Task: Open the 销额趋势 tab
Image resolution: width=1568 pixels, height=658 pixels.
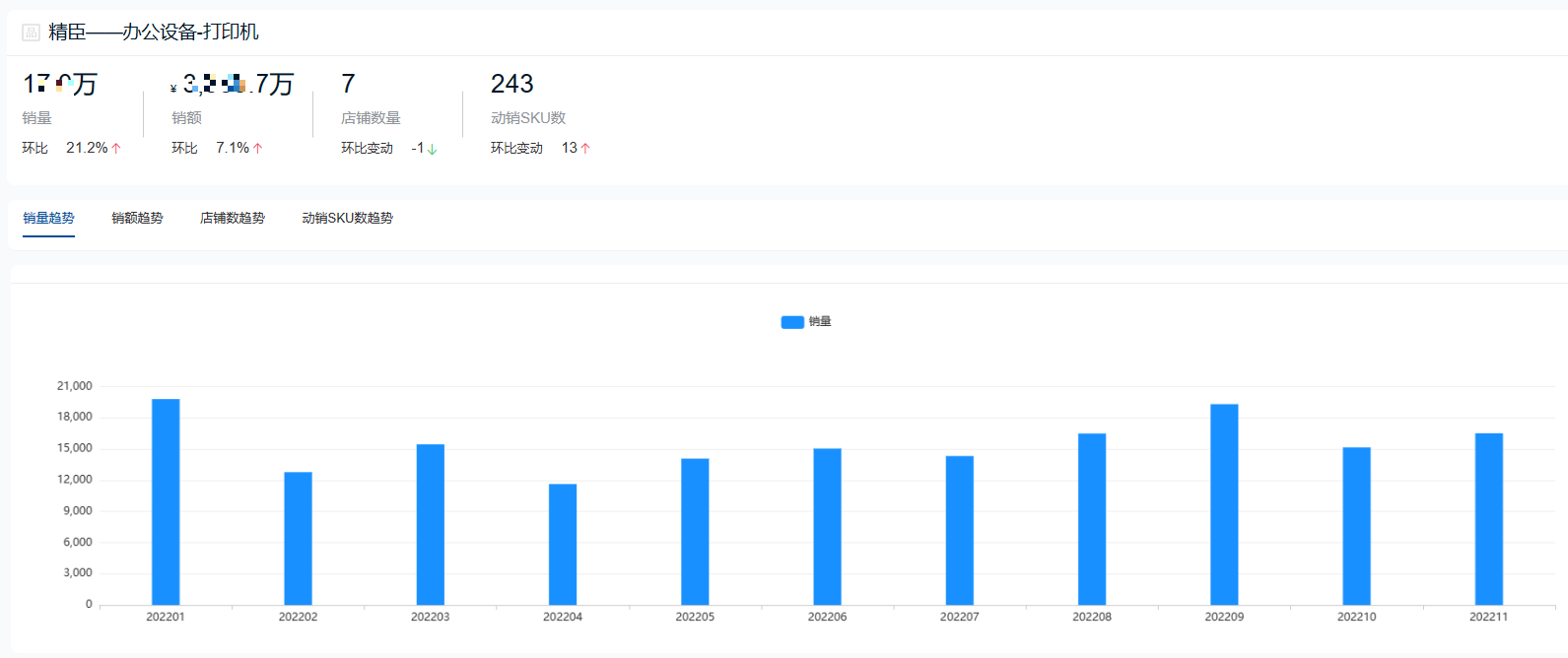Action: click(x=137, y=218)
